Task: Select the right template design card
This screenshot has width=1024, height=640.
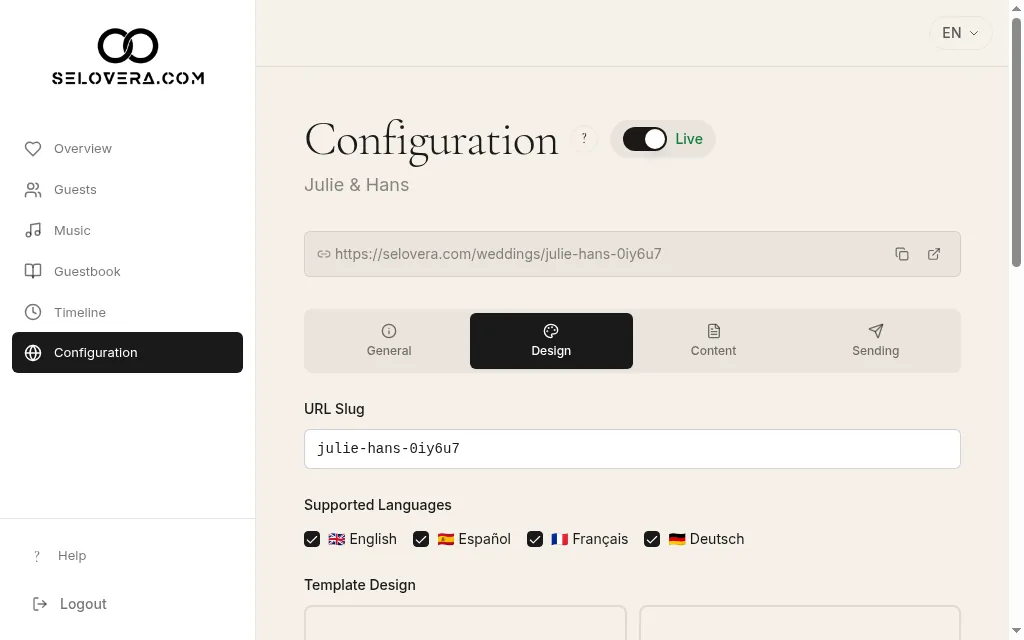Action: tap(800, 623)
